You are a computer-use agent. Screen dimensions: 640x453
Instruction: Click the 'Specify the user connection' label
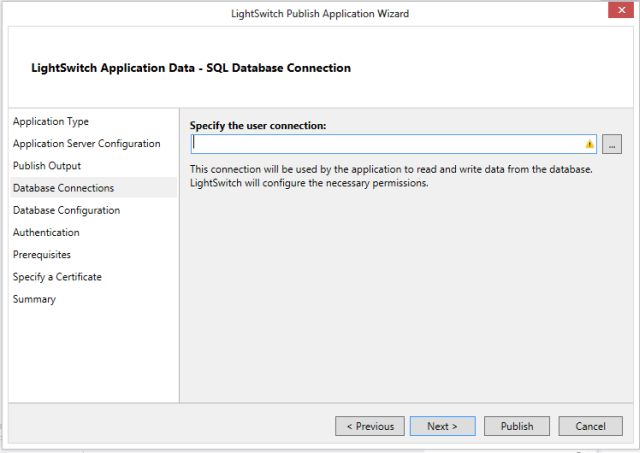258,125
